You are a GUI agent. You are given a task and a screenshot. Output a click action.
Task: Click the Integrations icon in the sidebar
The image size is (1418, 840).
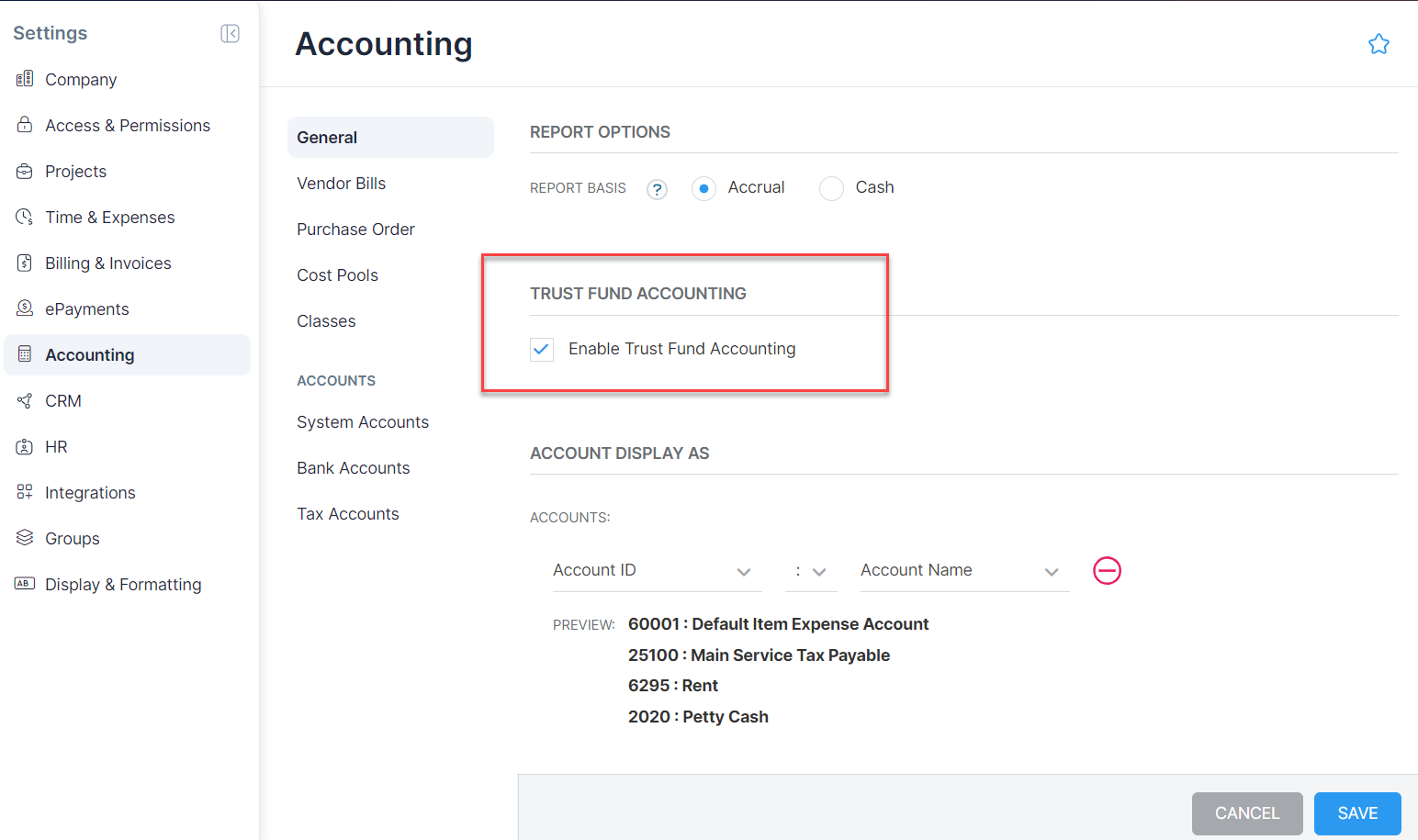24,492
